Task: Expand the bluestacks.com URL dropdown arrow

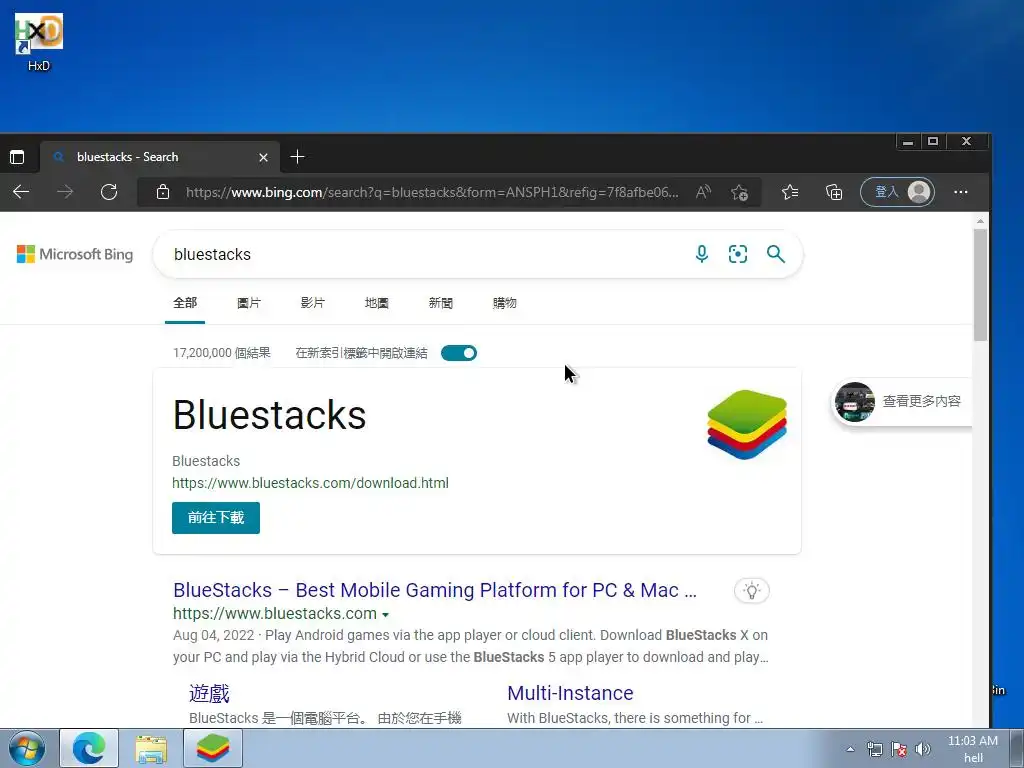Action: [385, 615]
